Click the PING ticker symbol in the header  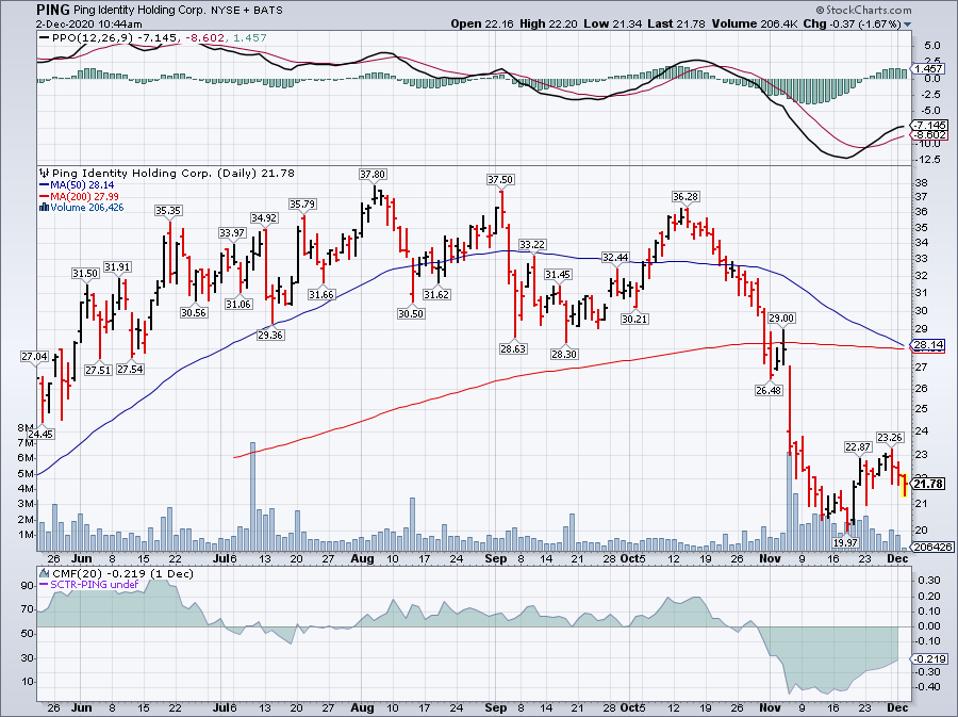[x=53, y=10]
